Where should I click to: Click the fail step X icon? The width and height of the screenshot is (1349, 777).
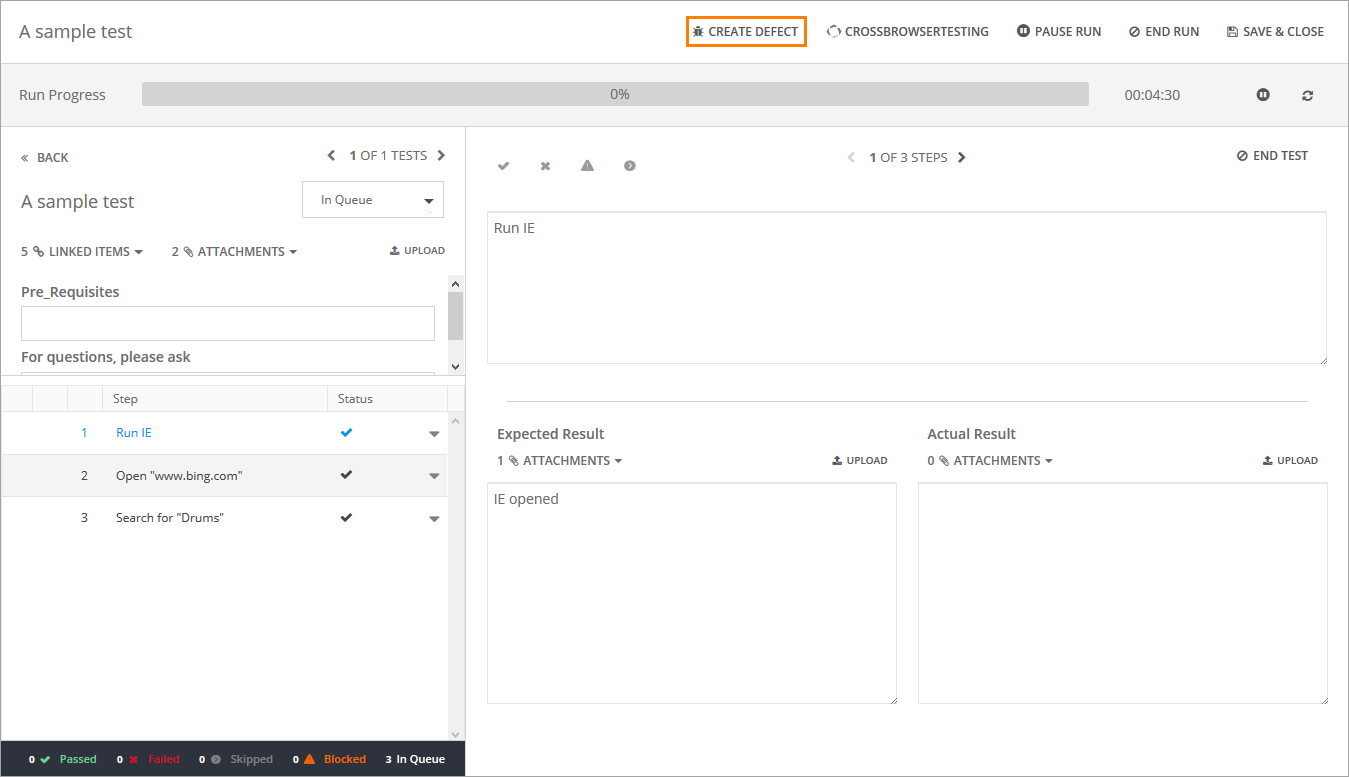coord(545,166)
